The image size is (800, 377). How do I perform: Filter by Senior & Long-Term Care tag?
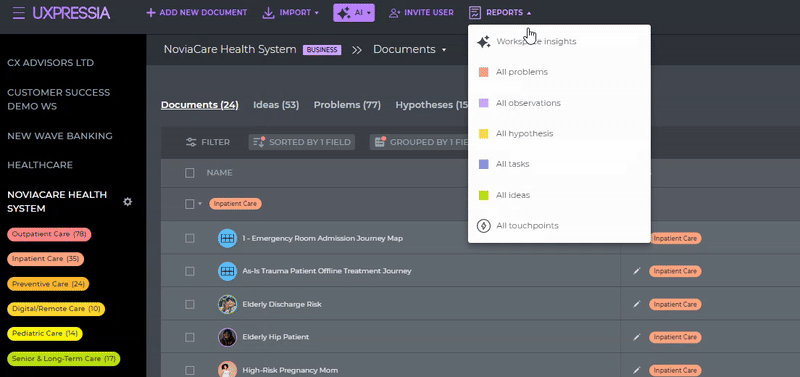point(64,359)
